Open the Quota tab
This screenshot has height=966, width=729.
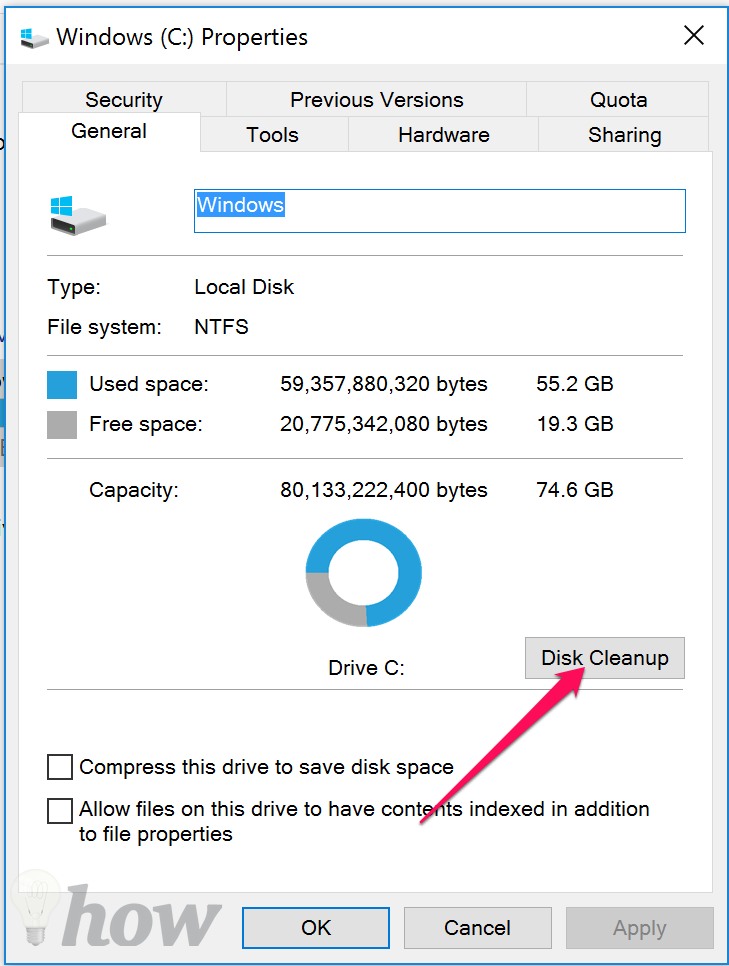coord(618,99)
